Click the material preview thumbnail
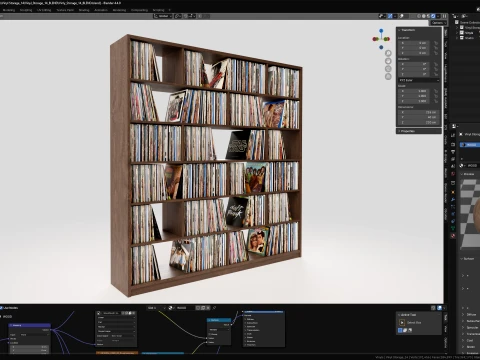480x360 pixels. click(470, 213)
